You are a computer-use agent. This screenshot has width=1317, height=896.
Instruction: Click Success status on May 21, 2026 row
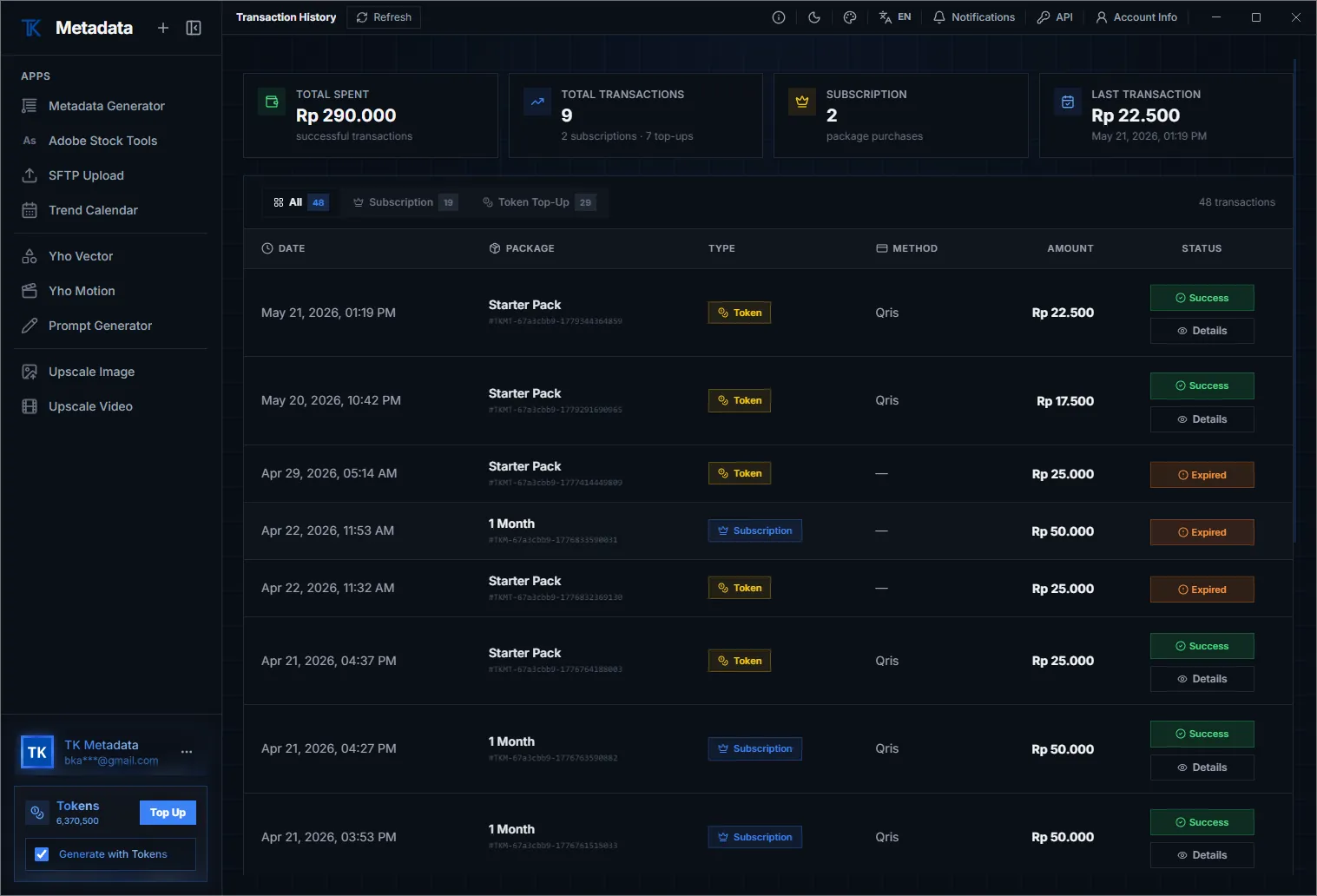pyautogui.click(x=1202, y=298)
